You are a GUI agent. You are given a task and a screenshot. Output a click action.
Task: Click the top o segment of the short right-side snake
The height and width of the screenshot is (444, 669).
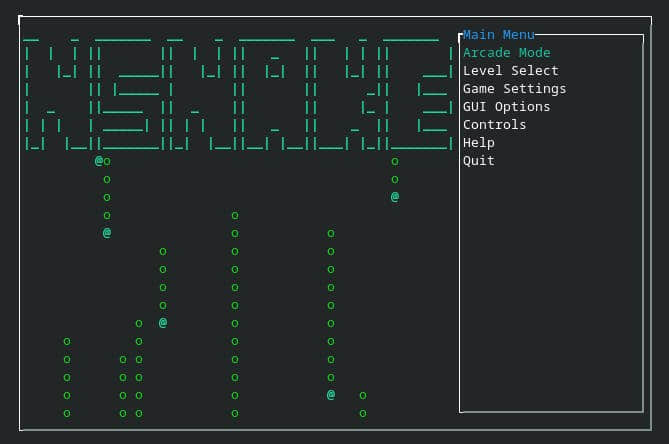[395, 161]
